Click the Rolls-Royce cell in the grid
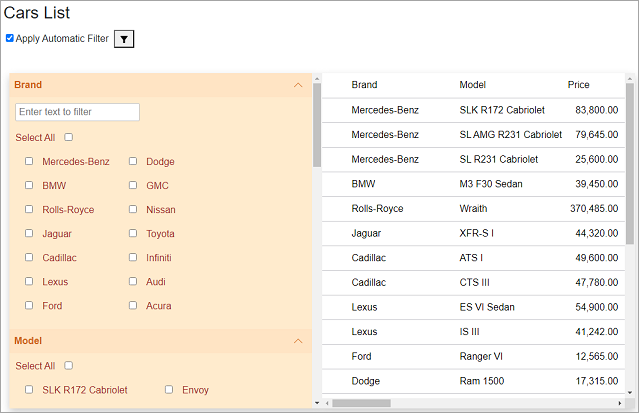 coord(377,209)
